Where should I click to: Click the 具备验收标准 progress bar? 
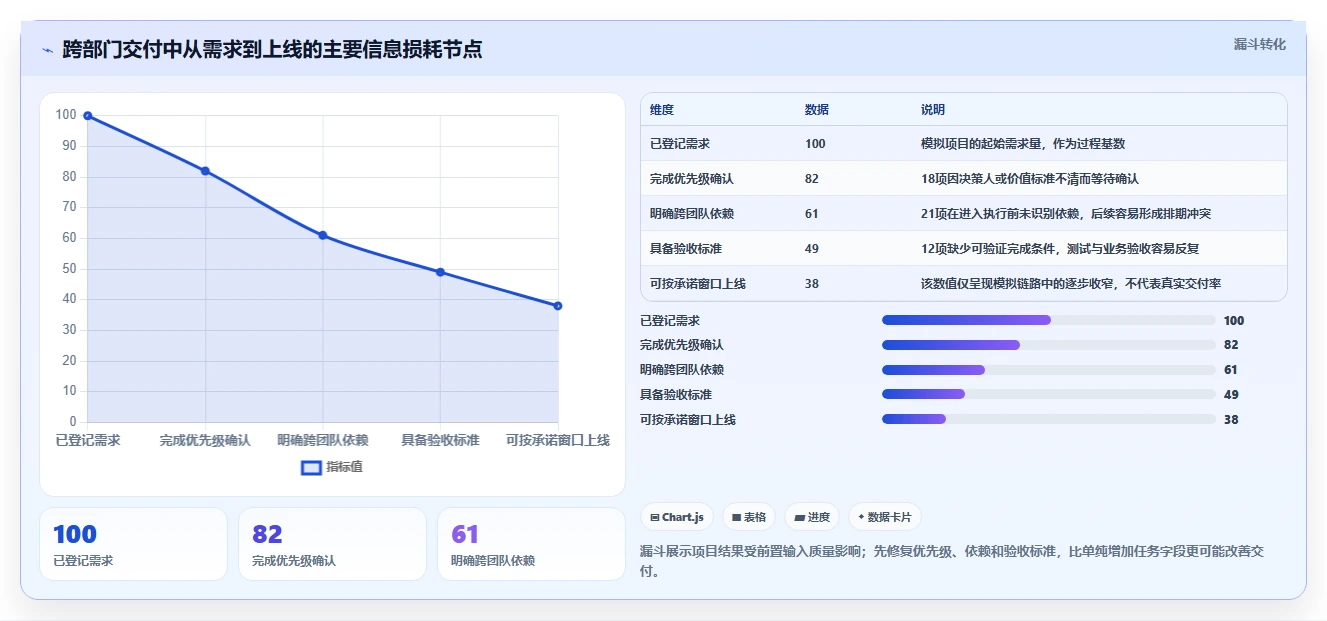click(x=1049, y=395)
